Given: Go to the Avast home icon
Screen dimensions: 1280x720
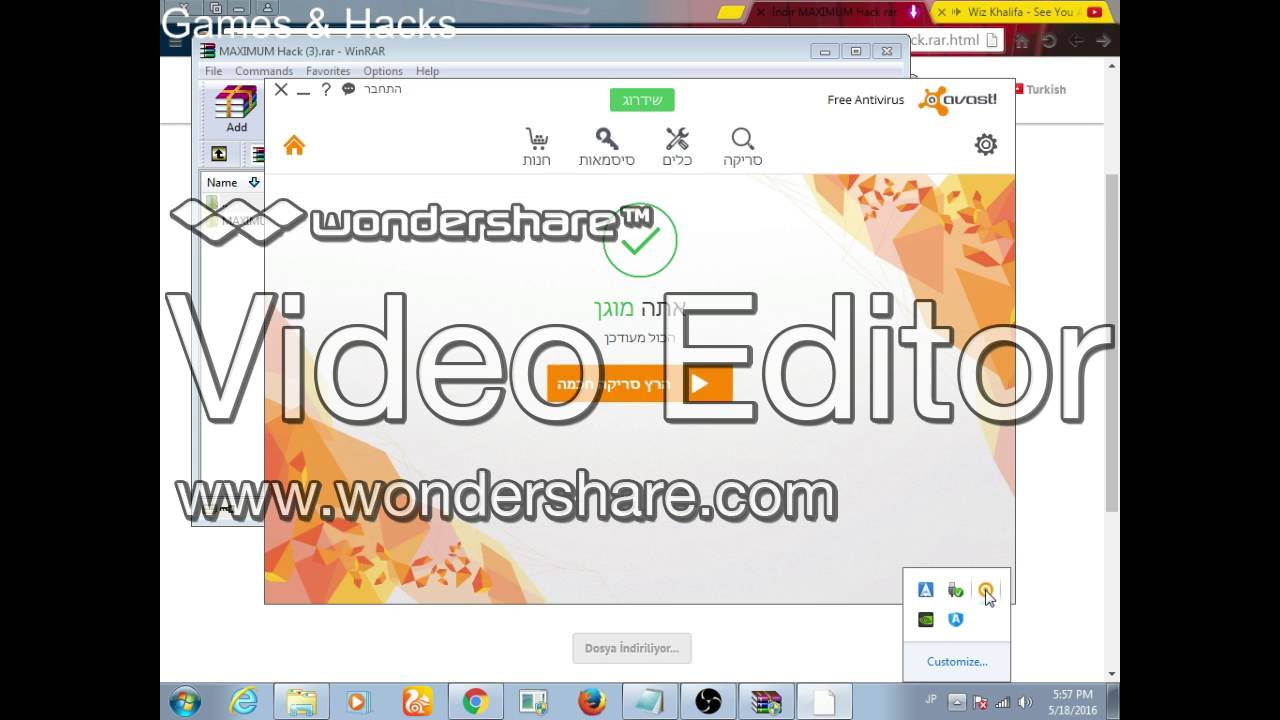Looking at the screenshot, I should (294, 145).
